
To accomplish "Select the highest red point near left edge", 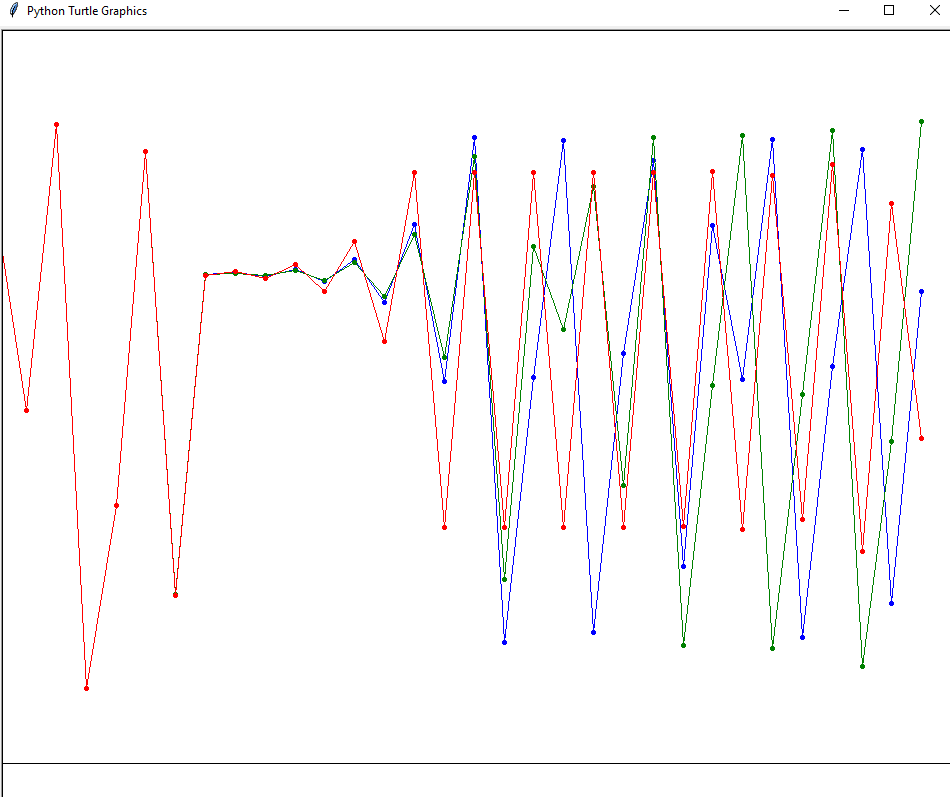I will coord(56,124).
